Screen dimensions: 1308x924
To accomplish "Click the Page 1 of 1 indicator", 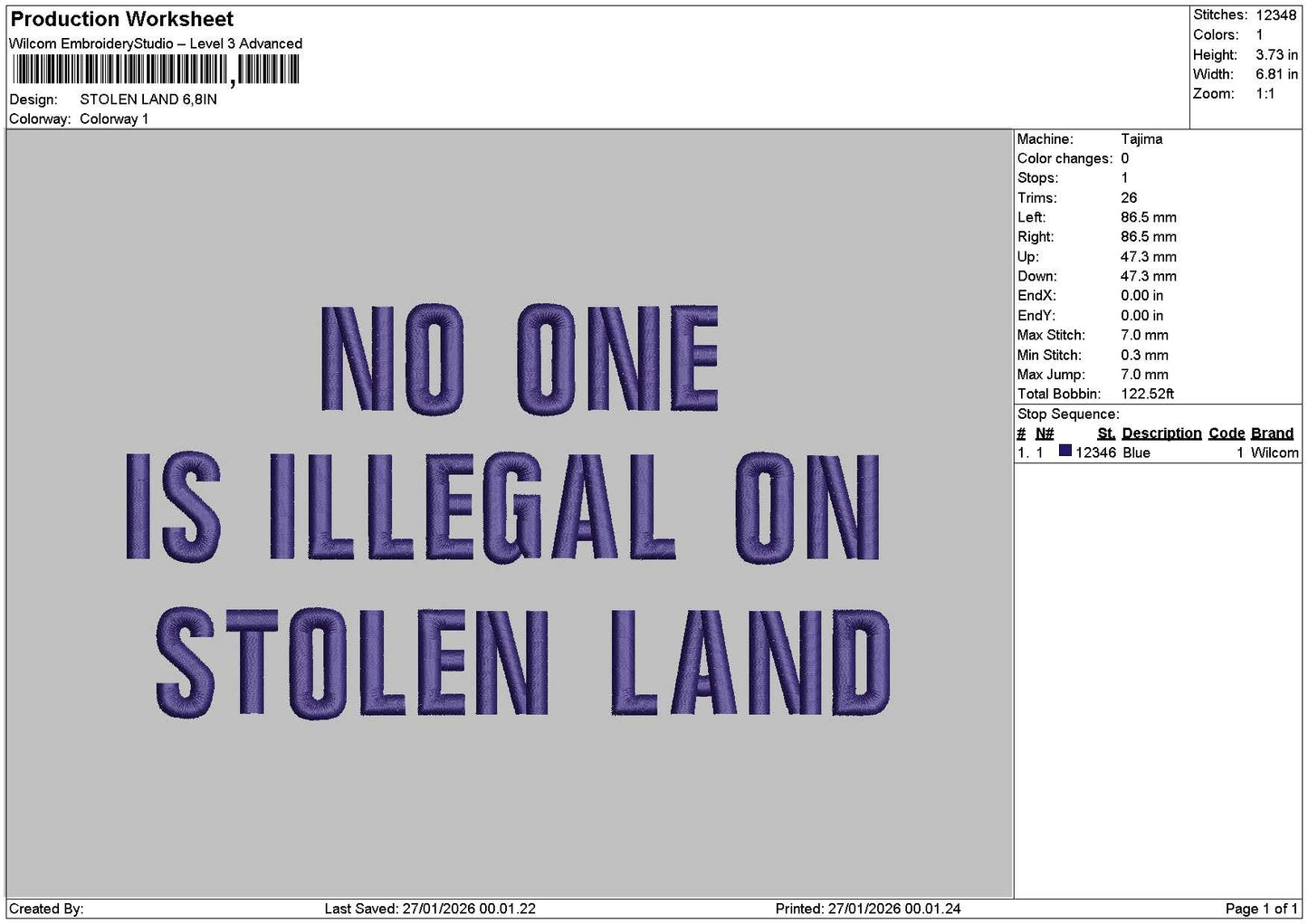I will point(1261,909).
